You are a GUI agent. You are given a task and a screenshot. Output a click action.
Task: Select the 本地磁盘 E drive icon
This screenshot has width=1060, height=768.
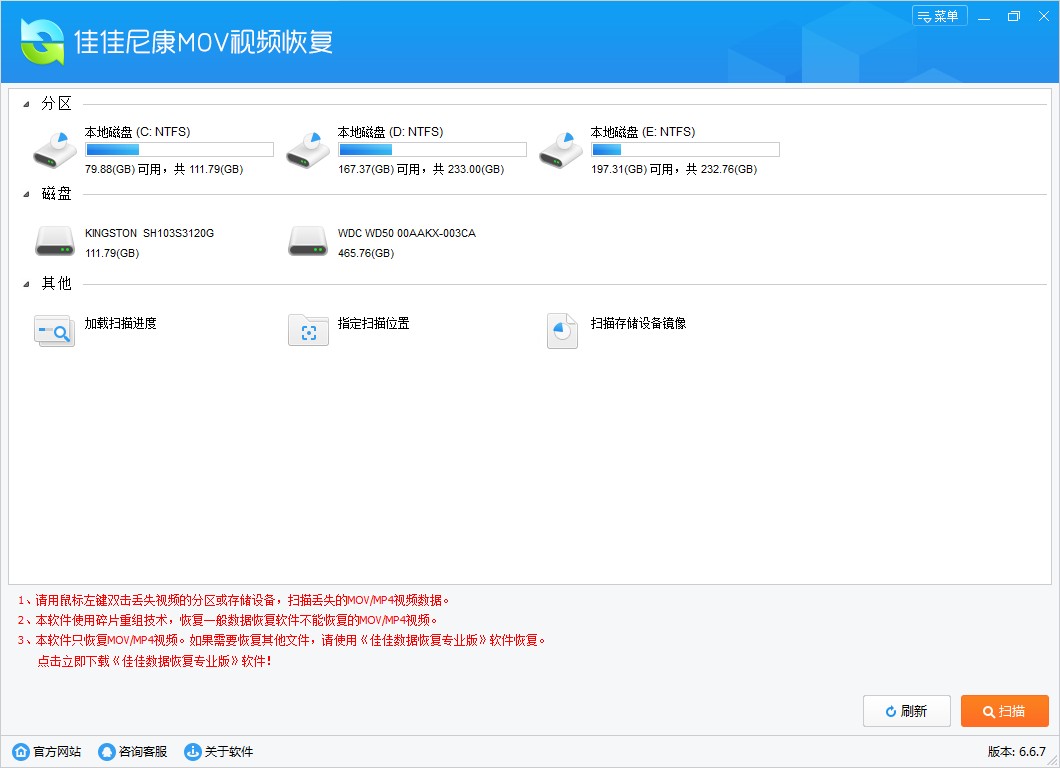coord(560,148)
